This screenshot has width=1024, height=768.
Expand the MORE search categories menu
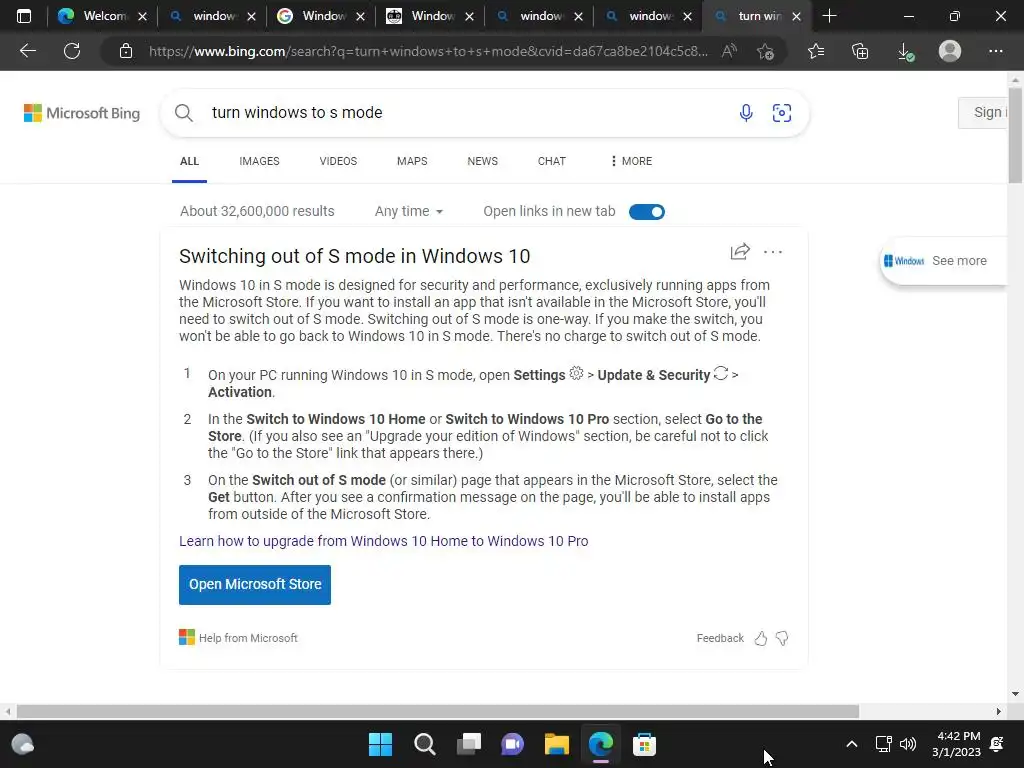(x=631, y=161)
